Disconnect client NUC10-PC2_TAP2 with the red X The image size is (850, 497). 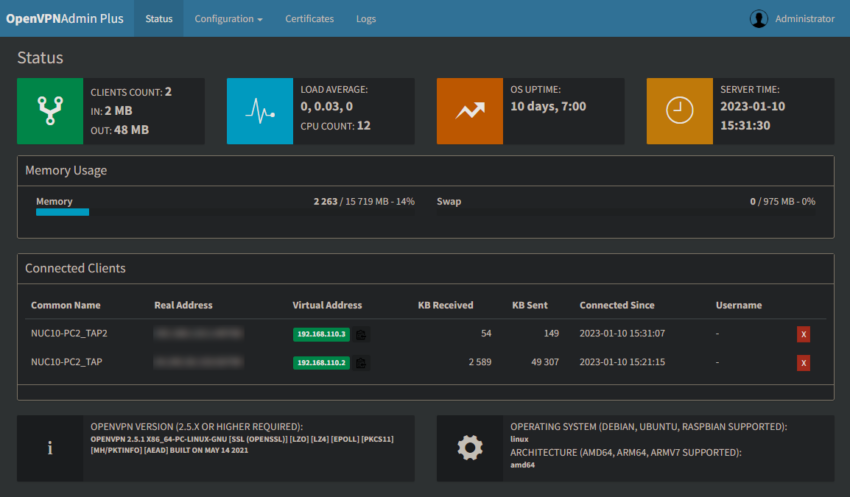click(803, 334)
